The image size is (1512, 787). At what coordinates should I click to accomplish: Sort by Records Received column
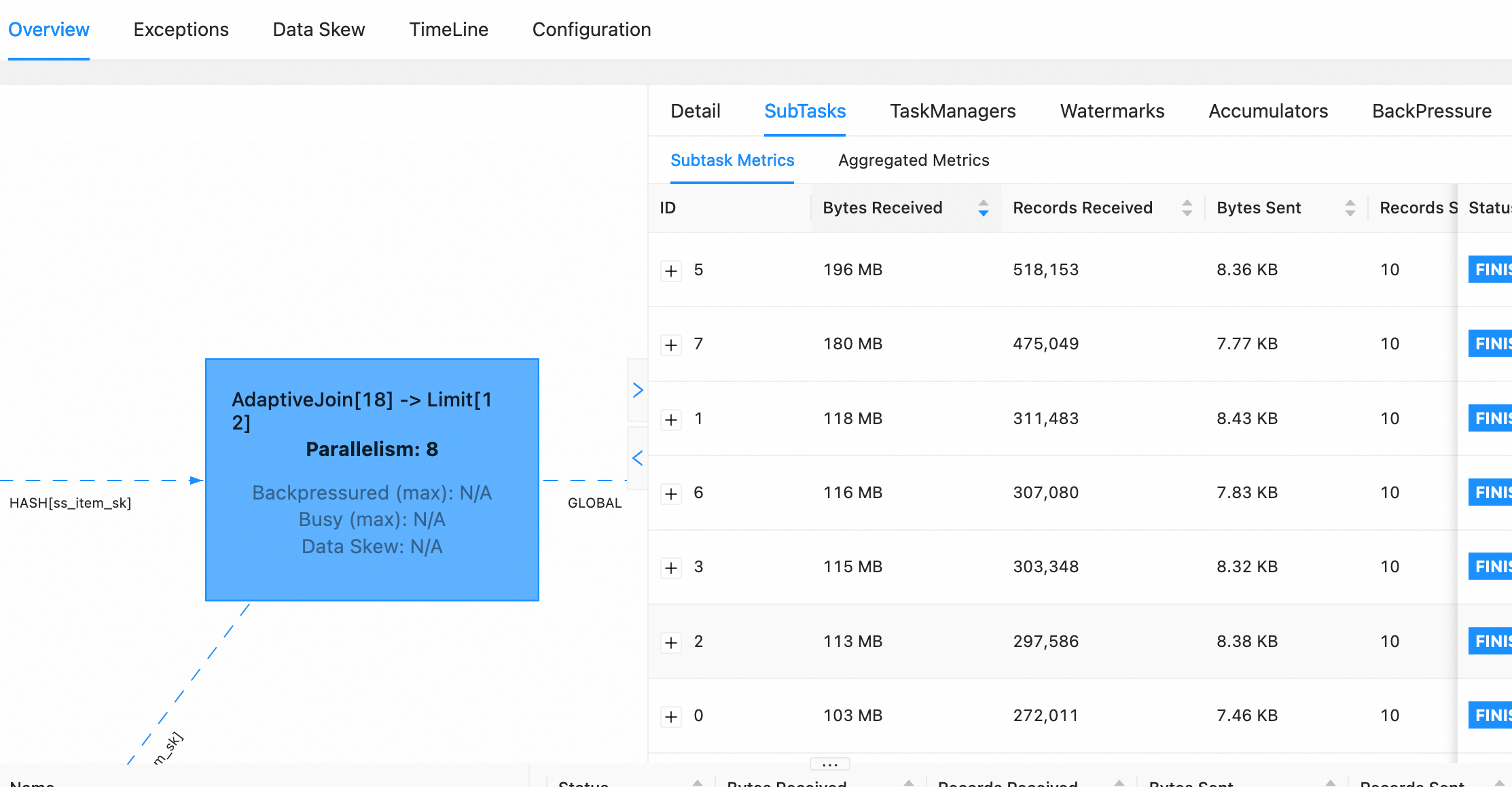click(x=1186, y=208)
